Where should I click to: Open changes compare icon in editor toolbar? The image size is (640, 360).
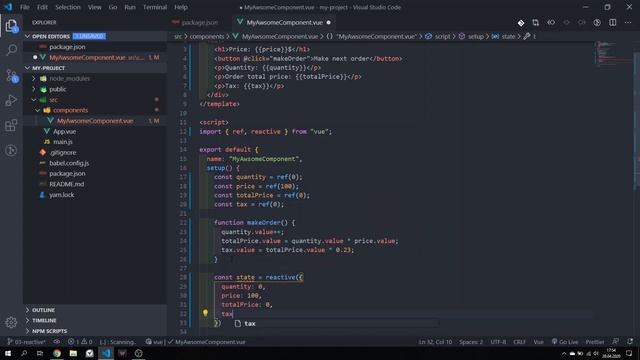(536, 23)
